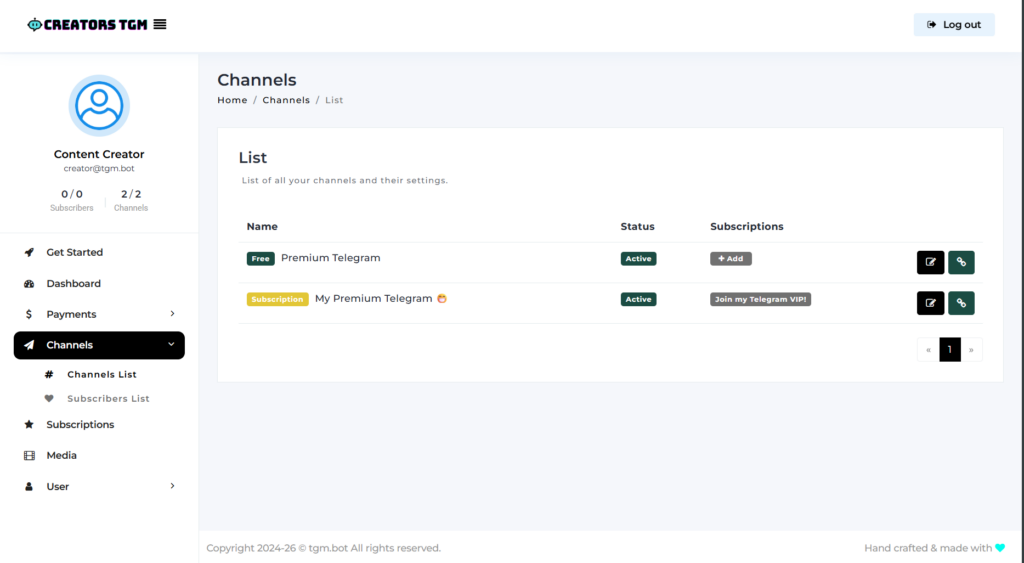Edit the Premium Telegram channel

coord(931,263)
